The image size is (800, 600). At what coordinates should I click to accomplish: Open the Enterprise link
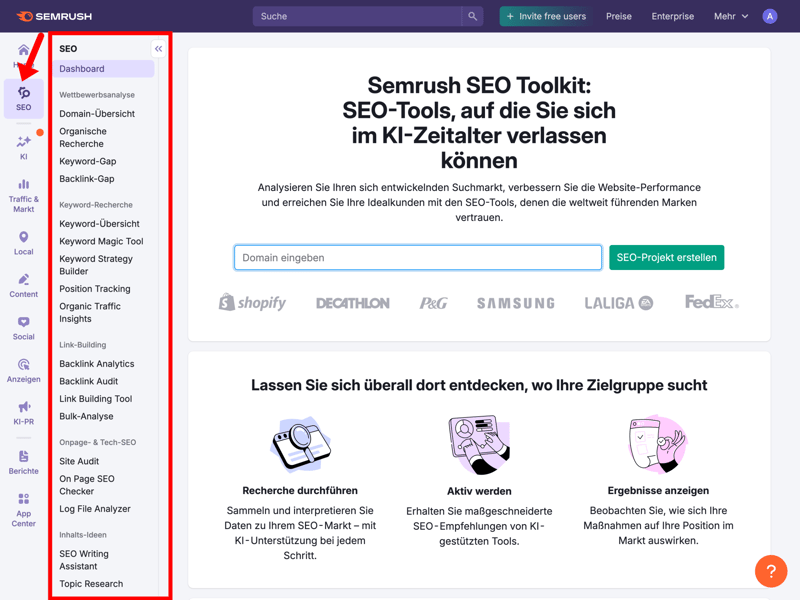pos(672,16)
